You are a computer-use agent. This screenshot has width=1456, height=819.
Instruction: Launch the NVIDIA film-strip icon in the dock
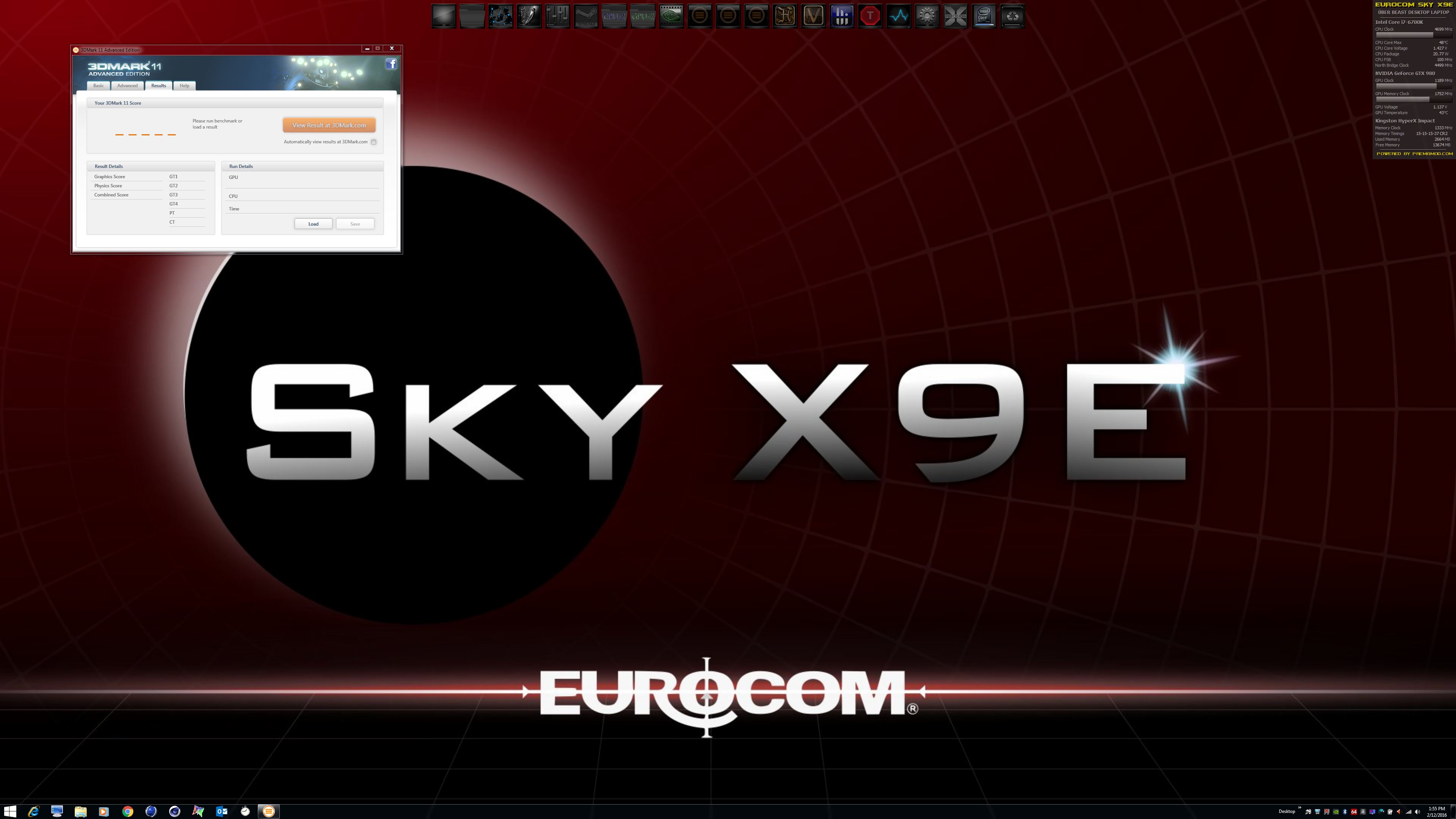672,16
